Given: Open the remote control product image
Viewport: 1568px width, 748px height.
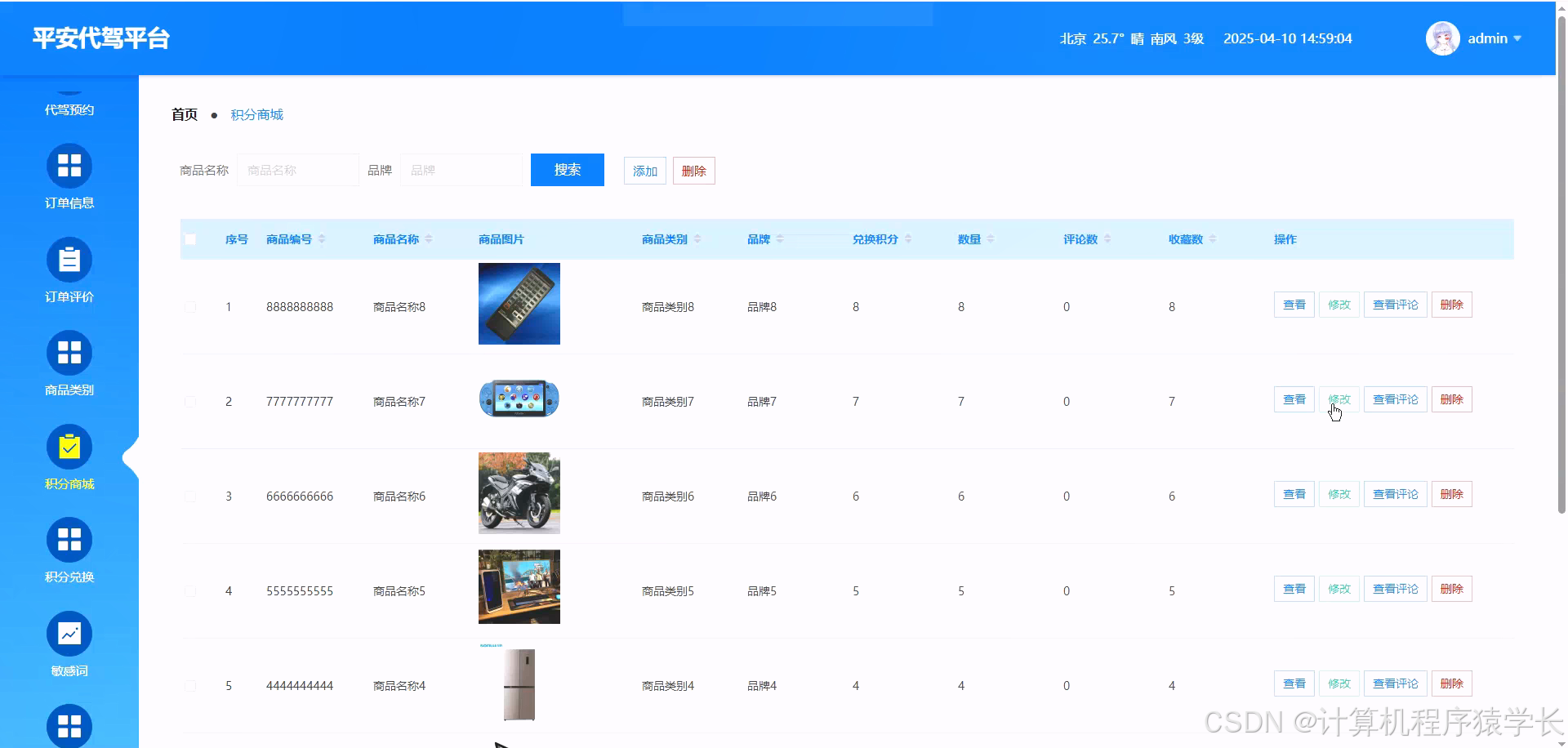Looking at the screenshot, I should point(519,304).
